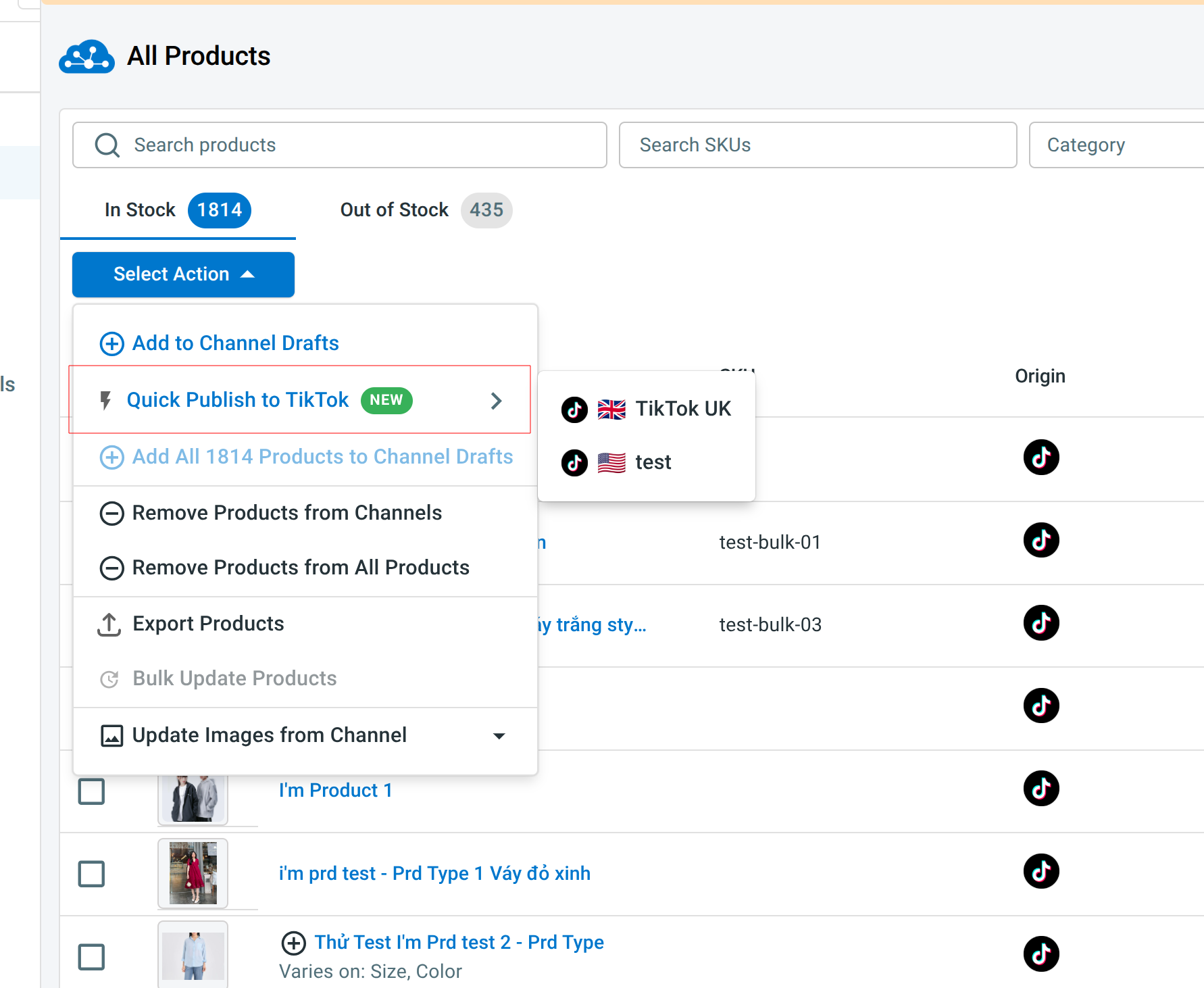Image resolution: width=1204 pixels, height=988 pixels.
Task: Click the minus icon of Remove Products from Channels
Action: click(111, 513)
